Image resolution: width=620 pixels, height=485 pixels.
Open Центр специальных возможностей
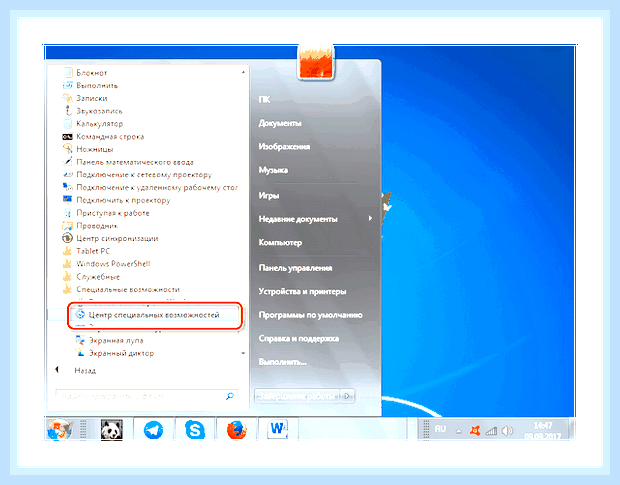[154, 315]
